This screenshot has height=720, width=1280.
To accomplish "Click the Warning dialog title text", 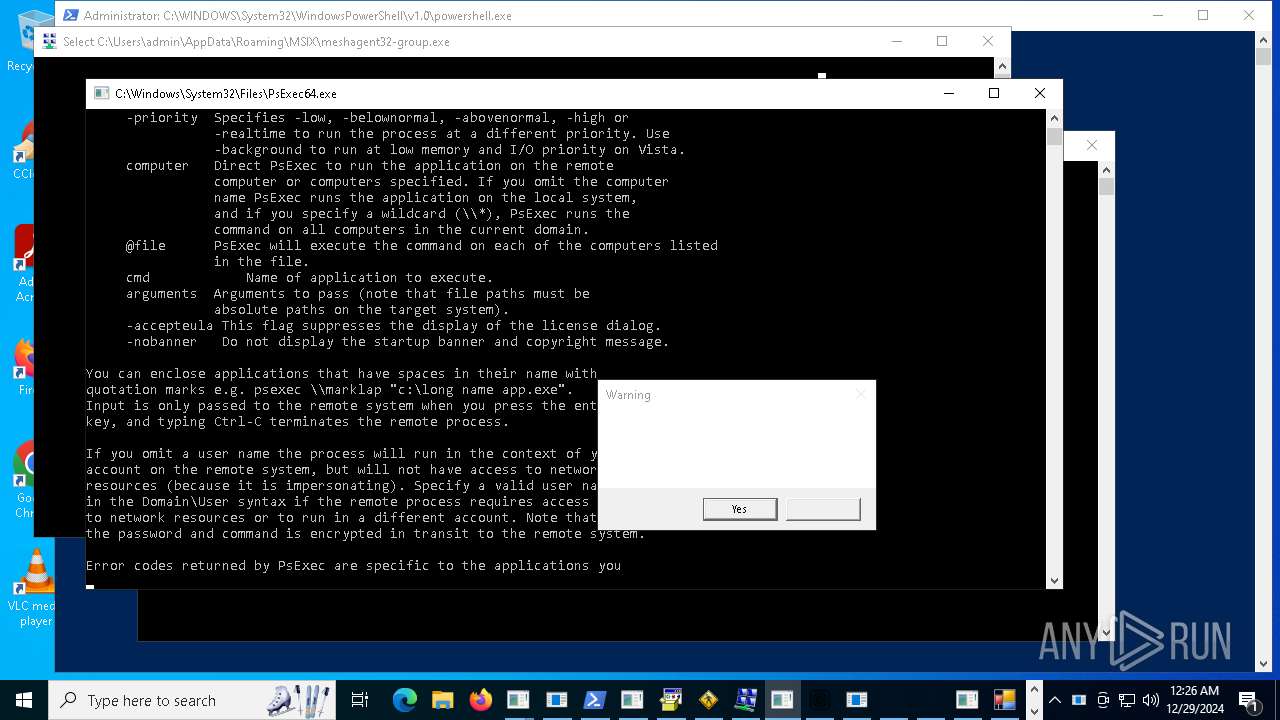I will coord(628,395).
